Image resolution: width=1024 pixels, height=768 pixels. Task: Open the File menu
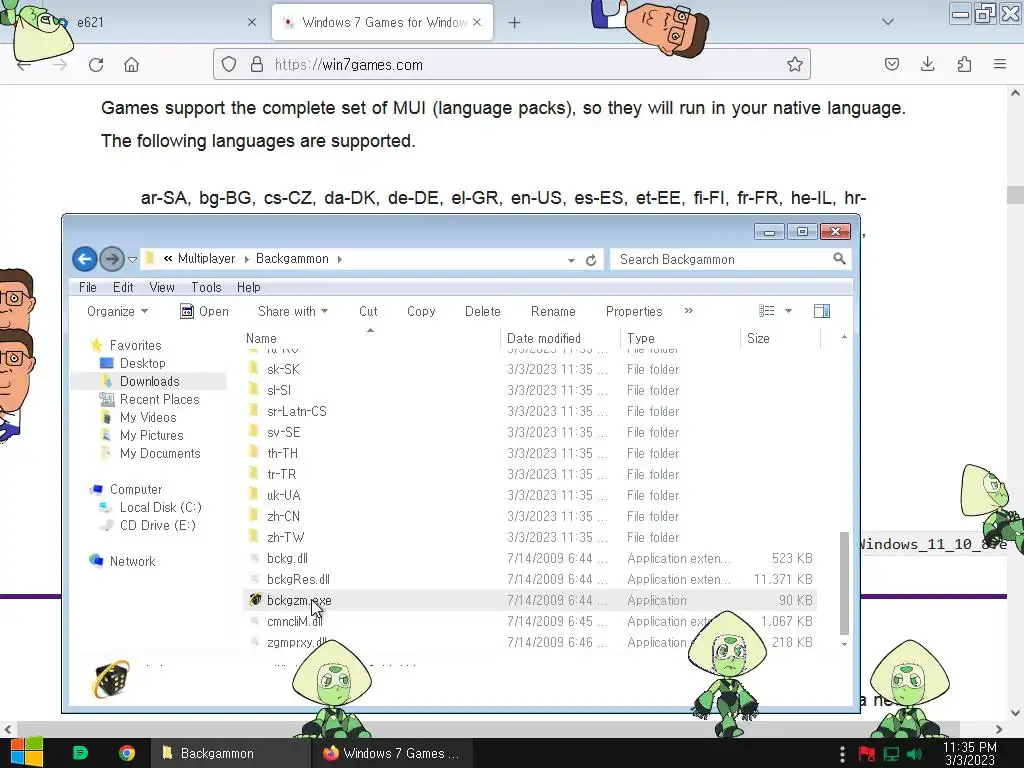pos(88,287)
